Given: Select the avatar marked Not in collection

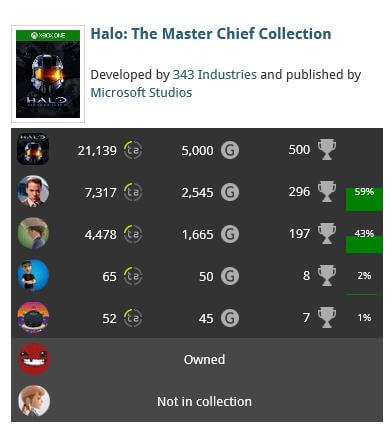Looking at the screenshot, I should tap(34, 401).
